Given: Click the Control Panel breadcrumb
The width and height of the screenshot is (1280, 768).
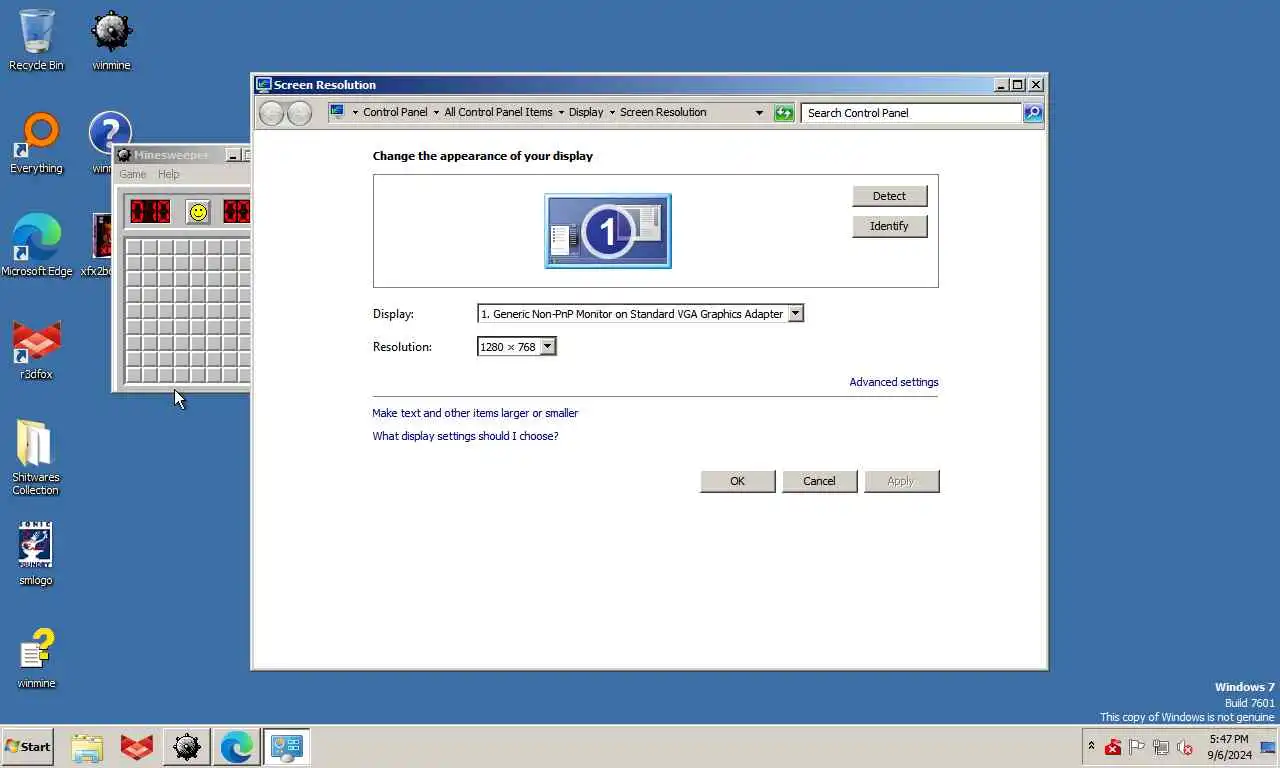Looking at the screenshot, I should [395, 113].
